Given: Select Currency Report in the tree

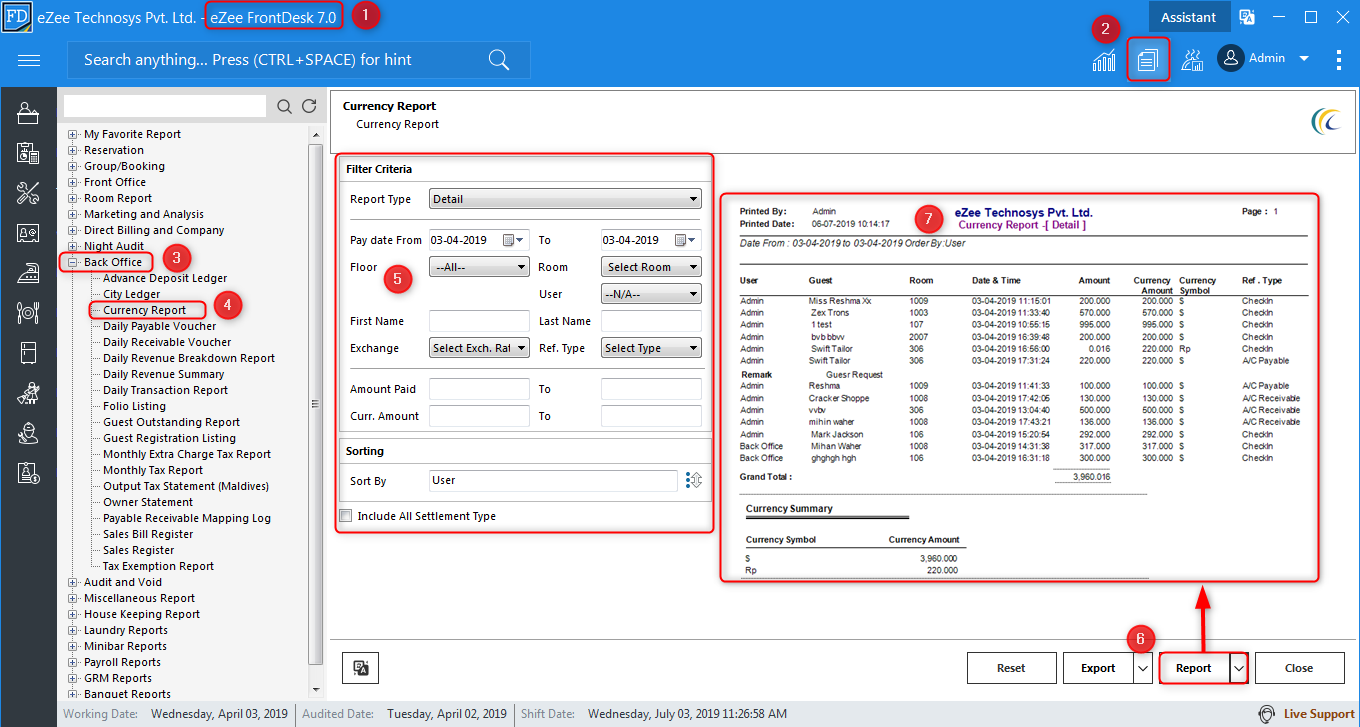Looking at the screenshot, I should tap(145, 310).
